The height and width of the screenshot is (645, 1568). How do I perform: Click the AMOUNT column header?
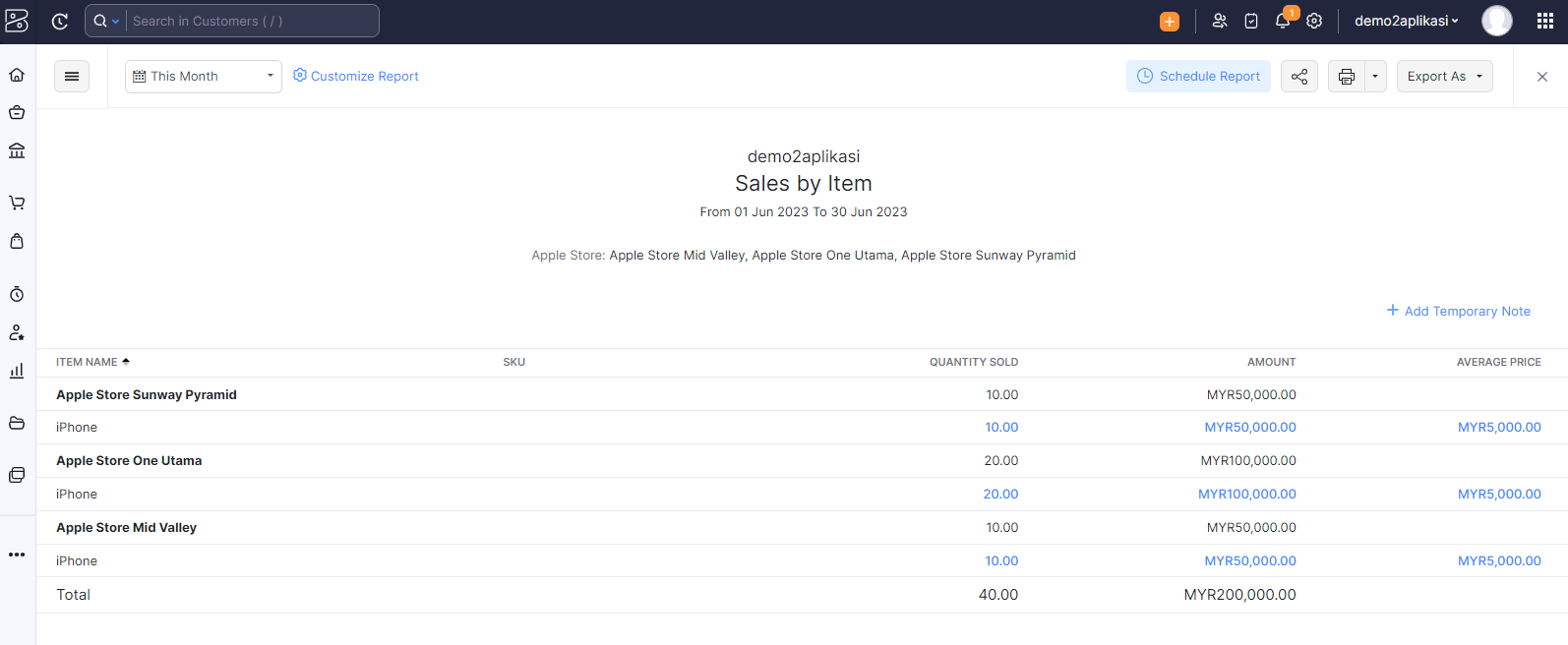click(x=1272, y=362)
